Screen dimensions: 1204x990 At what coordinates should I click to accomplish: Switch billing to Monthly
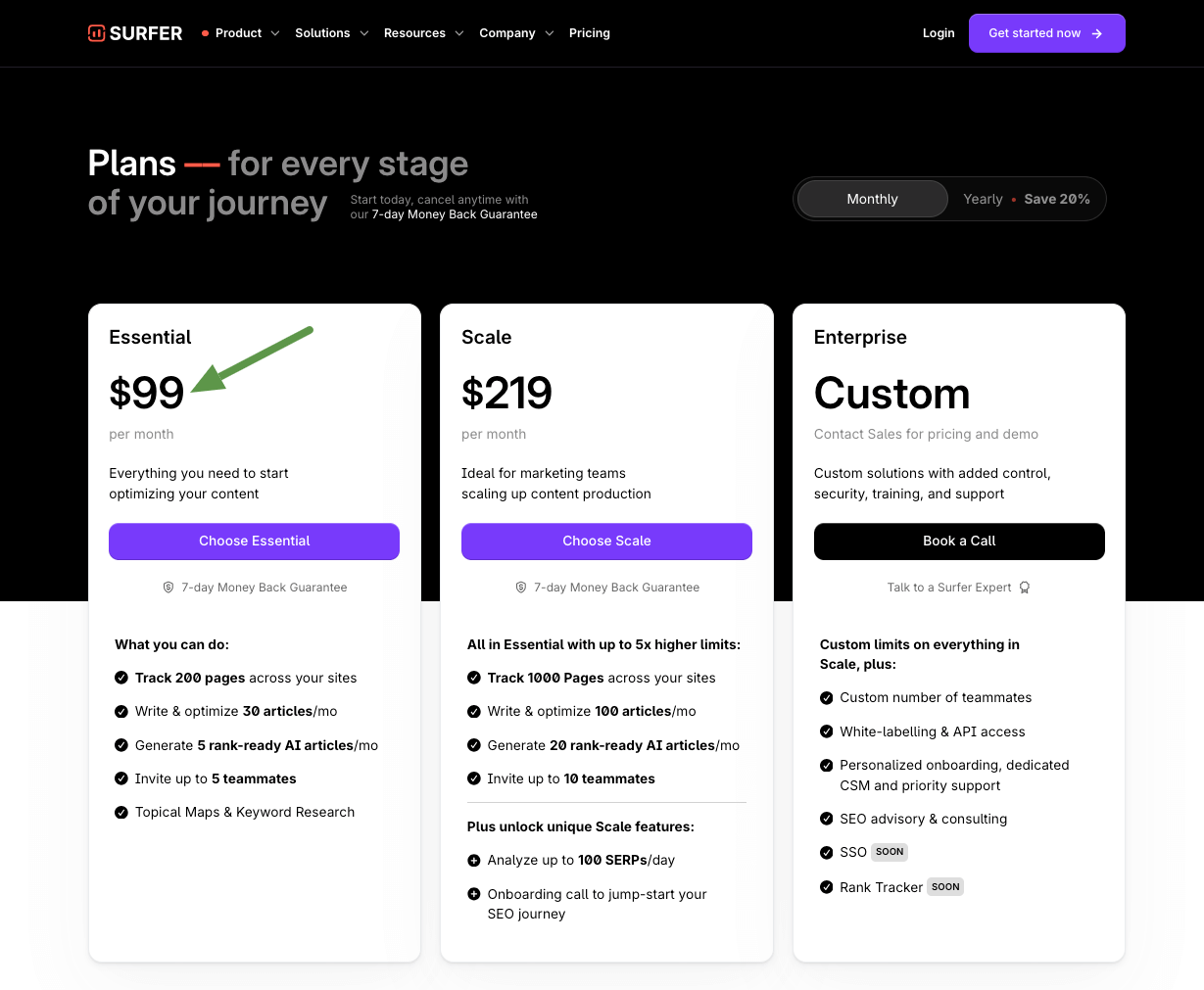(872, 199)
